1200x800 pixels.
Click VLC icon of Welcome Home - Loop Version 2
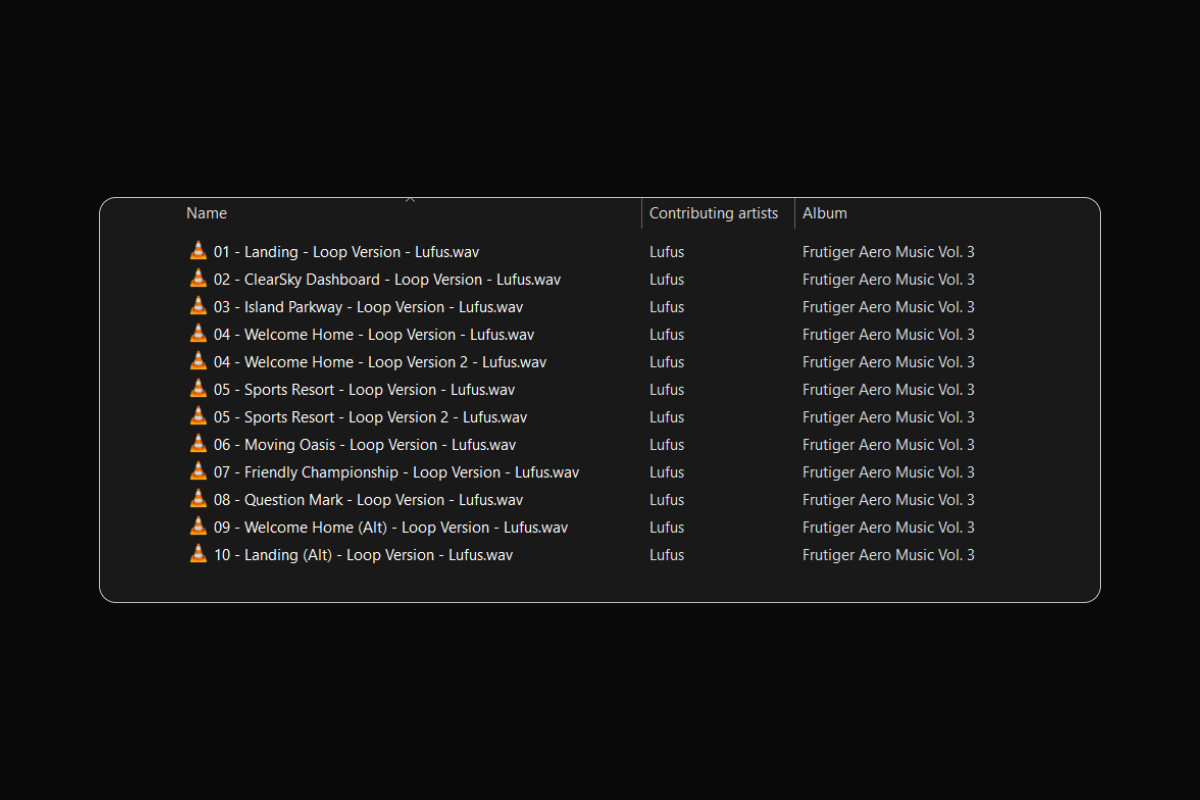tap(198, 361)
